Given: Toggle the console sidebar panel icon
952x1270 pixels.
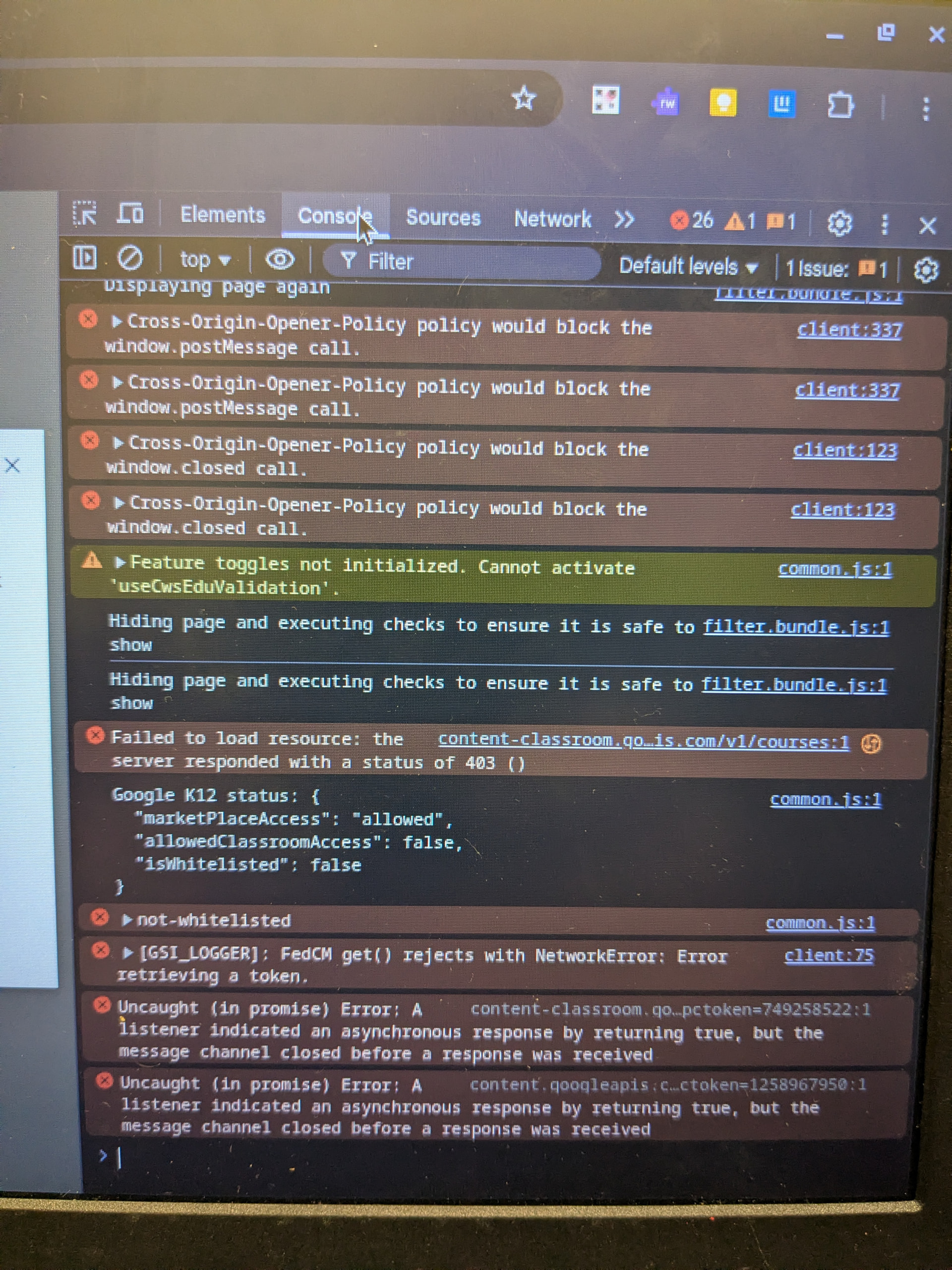Looking at the screenshot, I should click(x=85, y=258).
